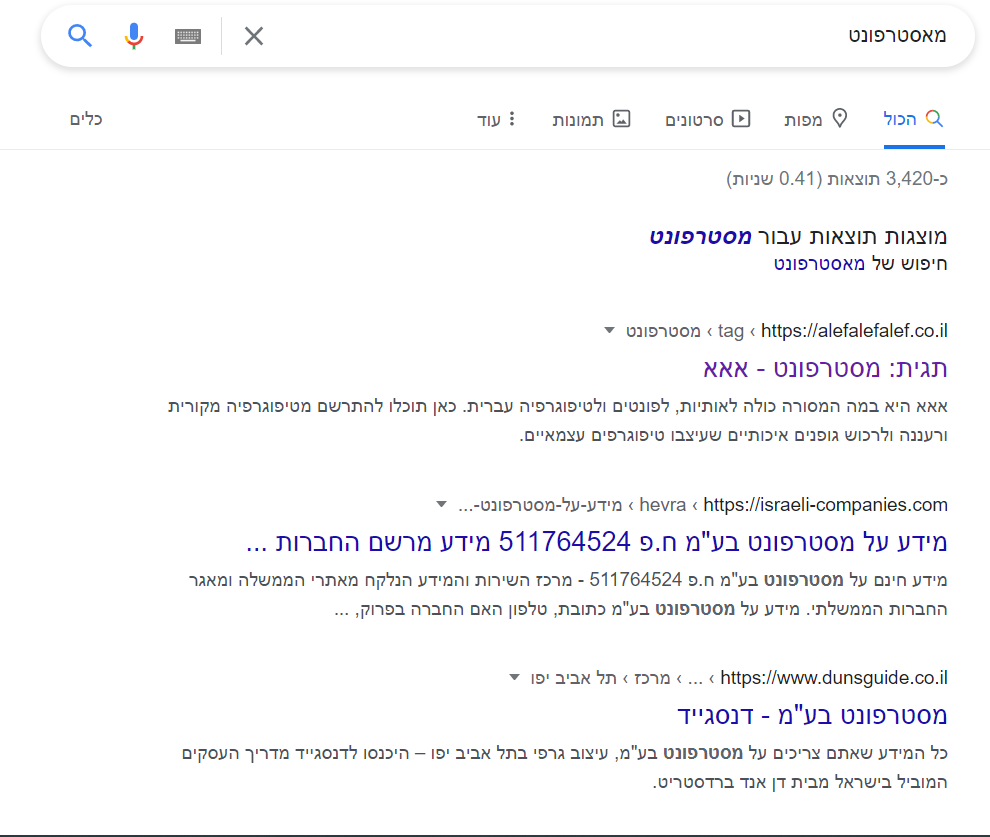Viewport: 990px width, 837px height.
Task: Open the כלים search tools
Action: point(85,118)
